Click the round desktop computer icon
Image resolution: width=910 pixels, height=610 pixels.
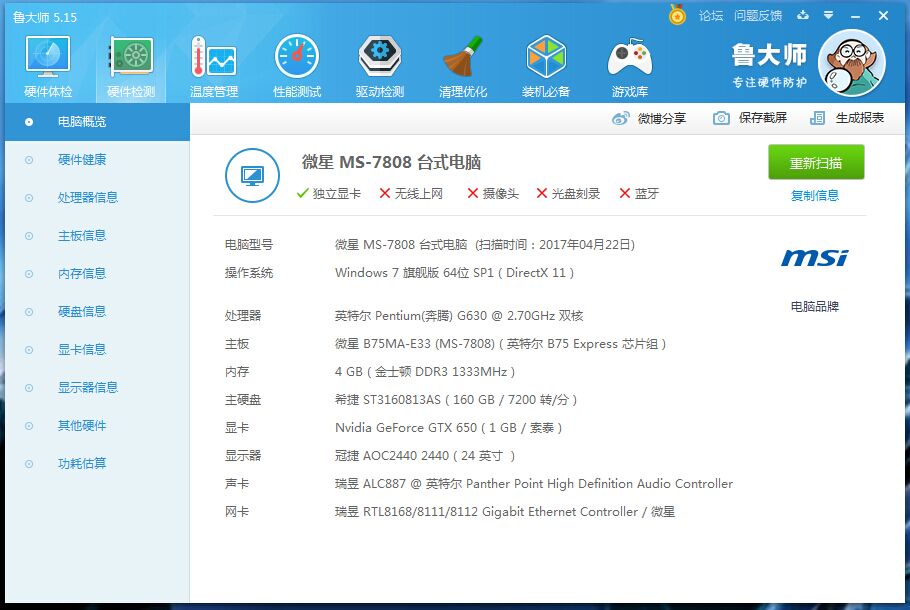tap(252, 175)
